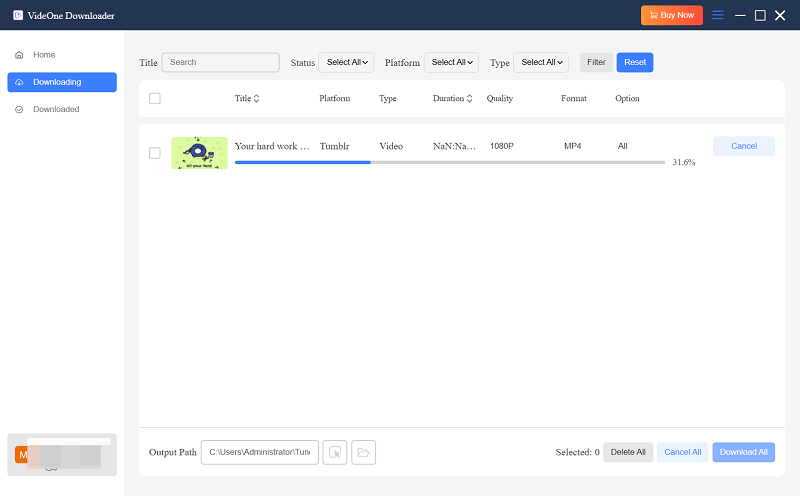Expand the Platform dropdown
Screen dimensions: 800x496
451,62
